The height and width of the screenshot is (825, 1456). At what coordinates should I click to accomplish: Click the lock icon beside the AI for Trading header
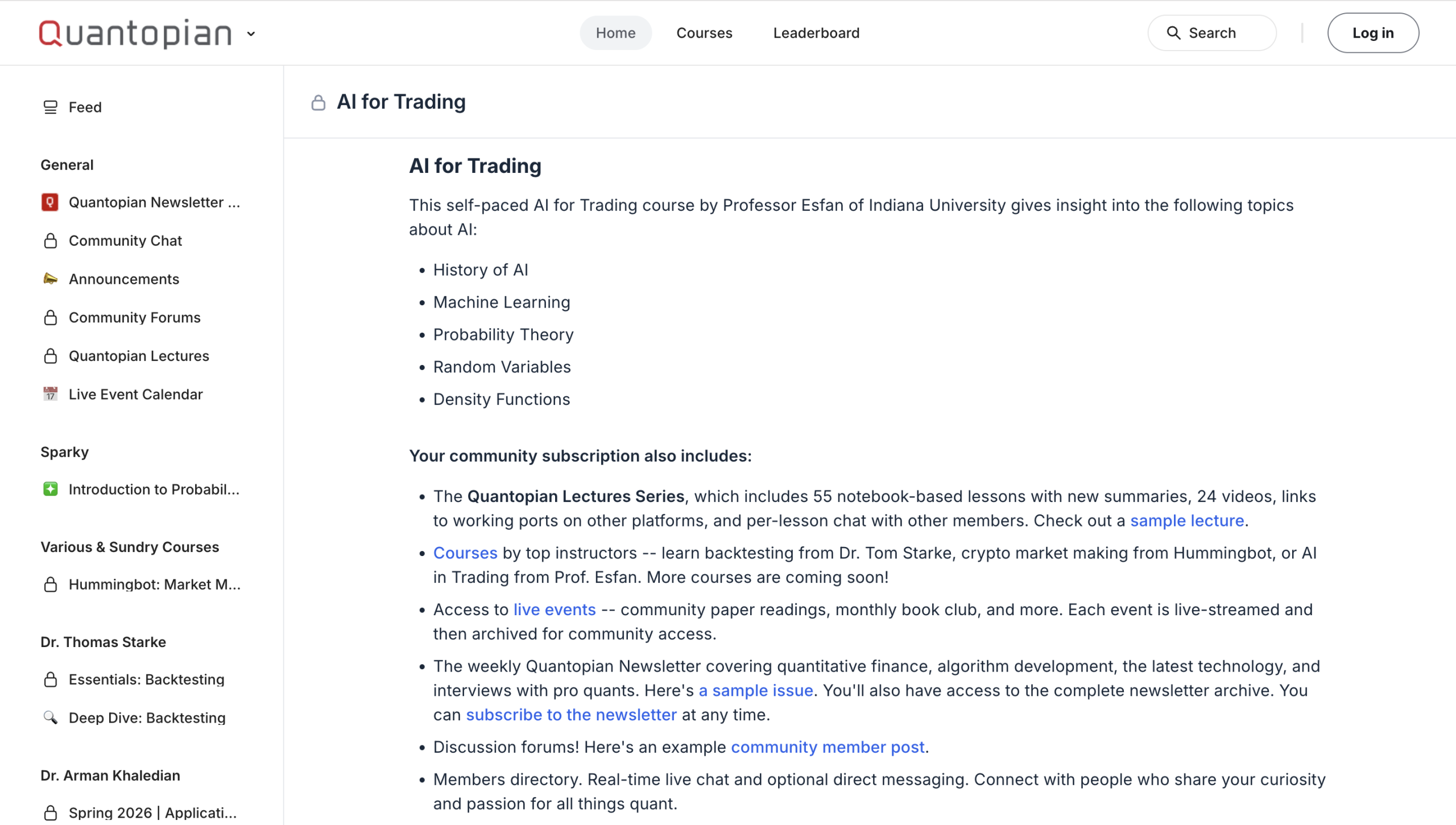pyautogui.click(x=318, y=102)
